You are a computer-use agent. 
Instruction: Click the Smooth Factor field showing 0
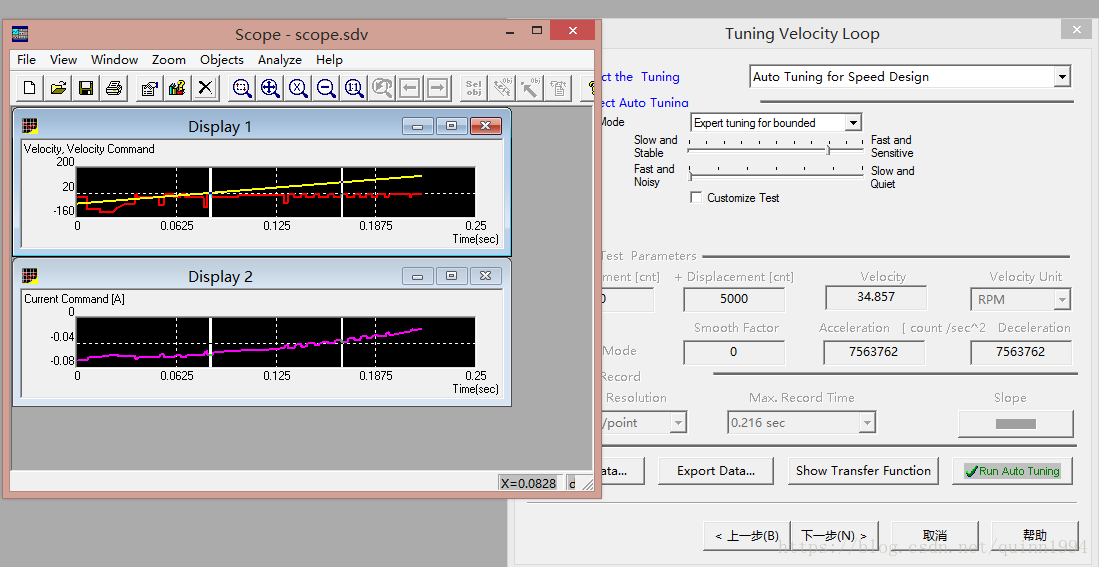click(x=734, y=352)
